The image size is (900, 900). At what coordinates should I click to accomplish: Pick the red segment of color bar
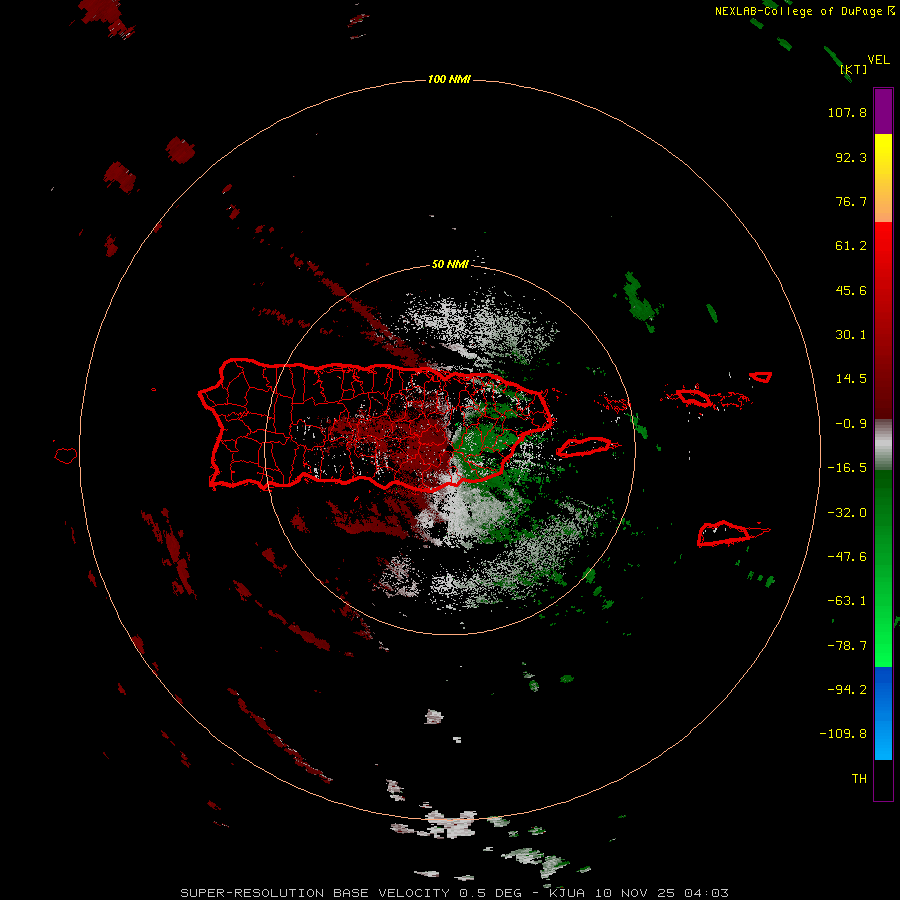(883, 320)
